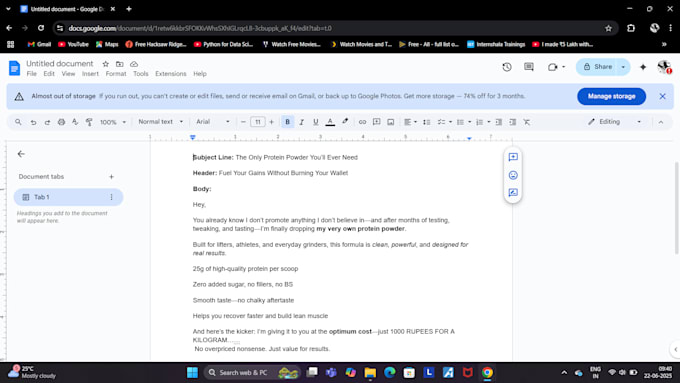Open the Insert menu

tap(90, 74)
